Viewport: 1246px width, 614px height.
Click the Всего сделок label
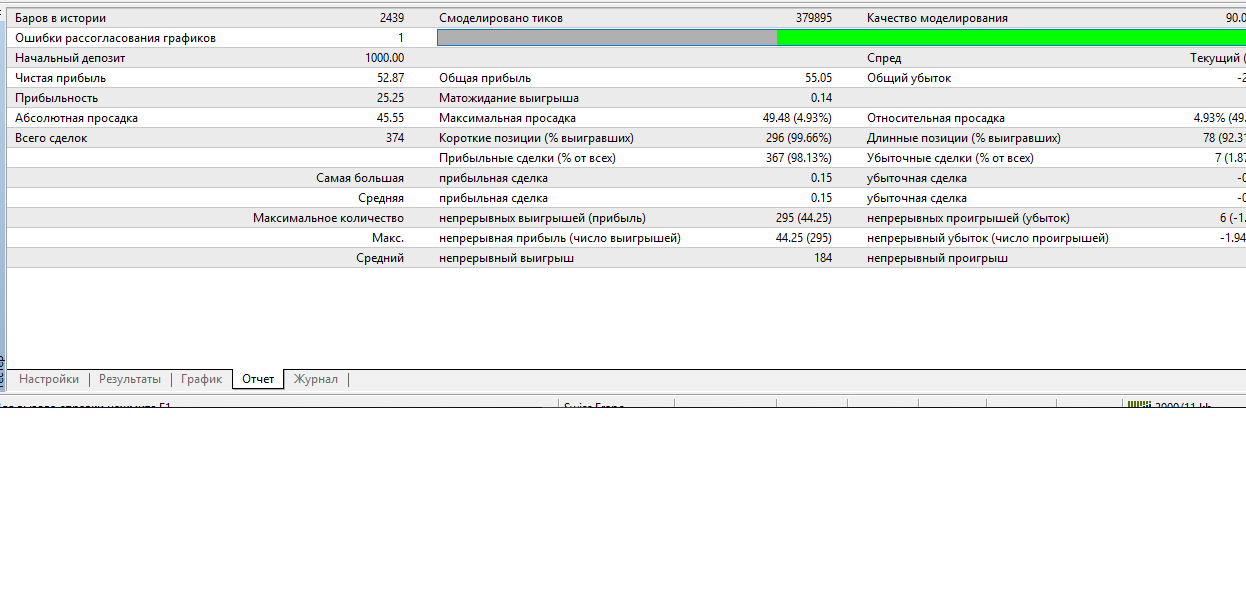point(51,138)
